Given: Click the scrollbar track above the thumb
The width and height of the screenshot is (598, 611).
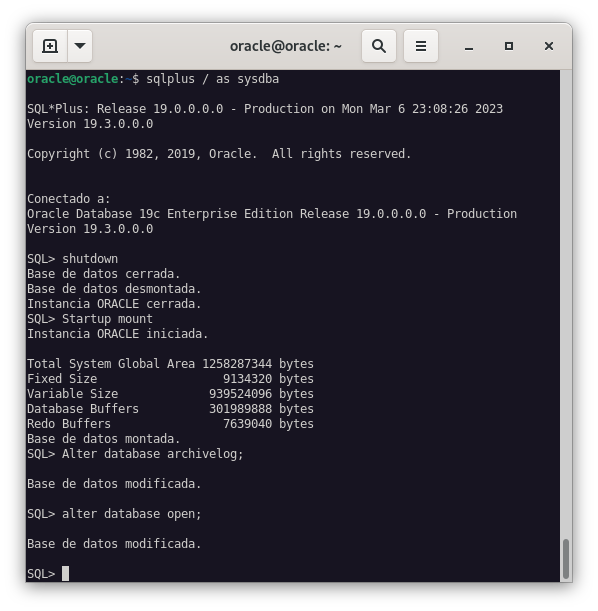Looking at the screenshot, I should pyautogui.click(x=566, y=304).
